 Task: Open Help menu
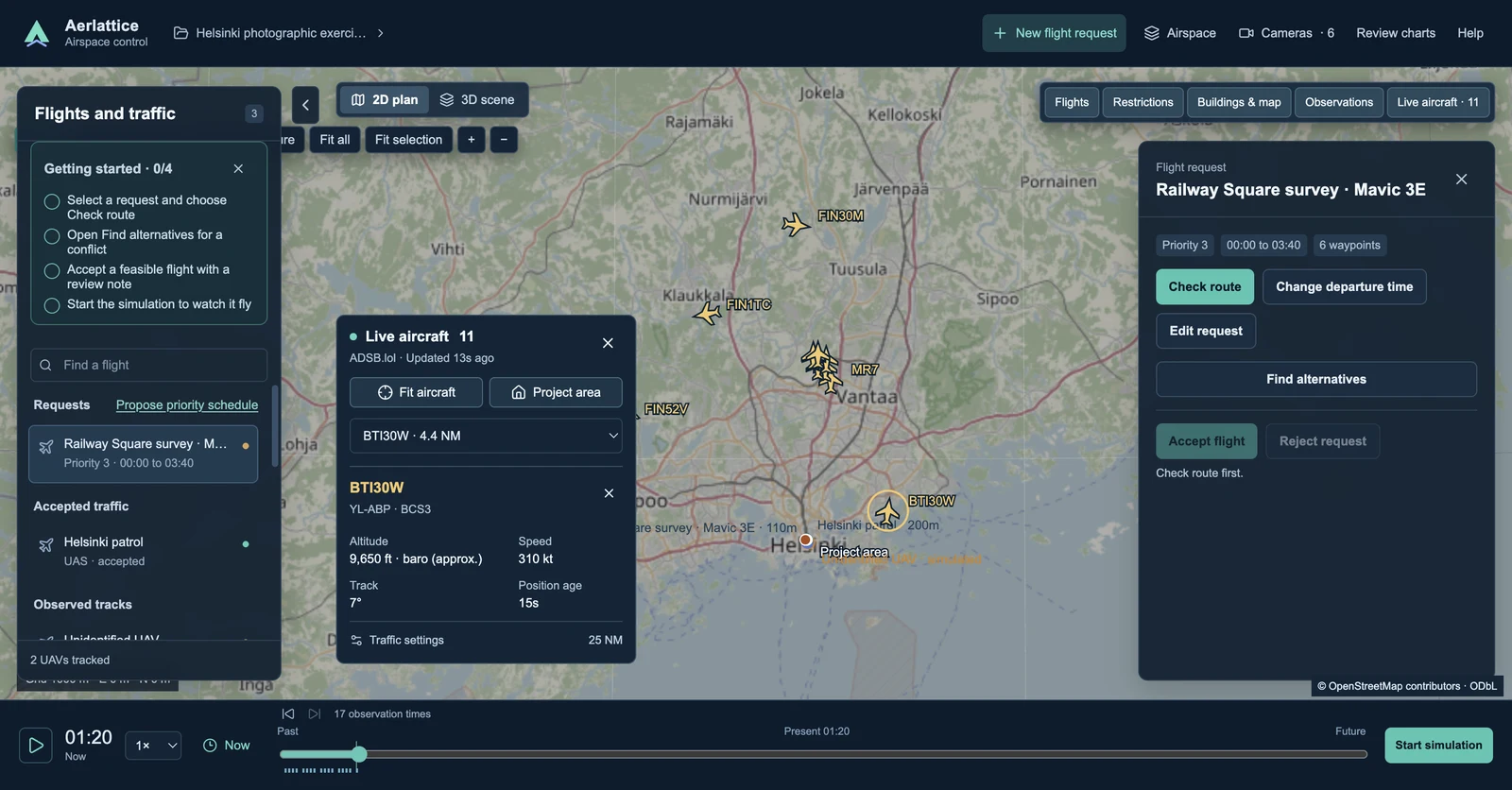pos(1470,33)
